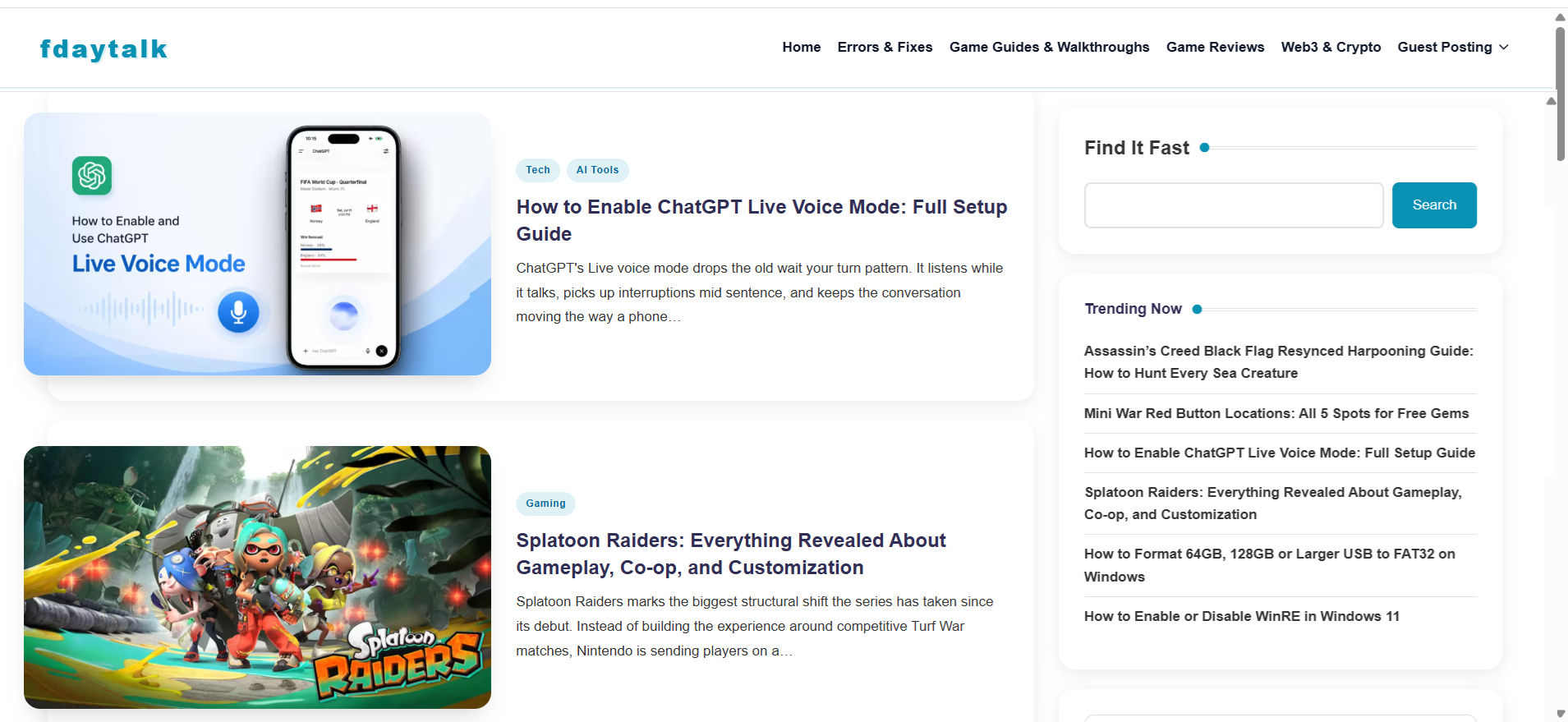
Task: Expand the Guest Posting dropdown chevron
Action: pos(1504,47)
